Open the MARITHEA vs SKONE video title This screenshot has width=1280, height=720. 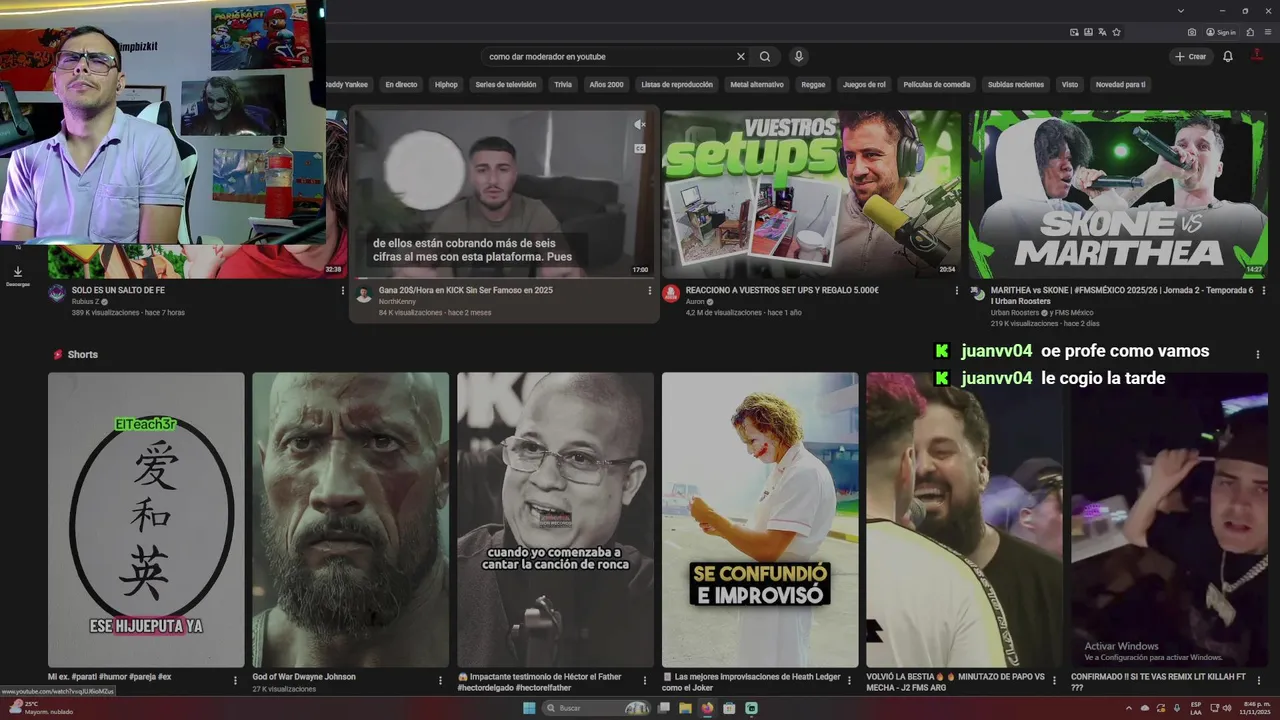coord(1122,295)
